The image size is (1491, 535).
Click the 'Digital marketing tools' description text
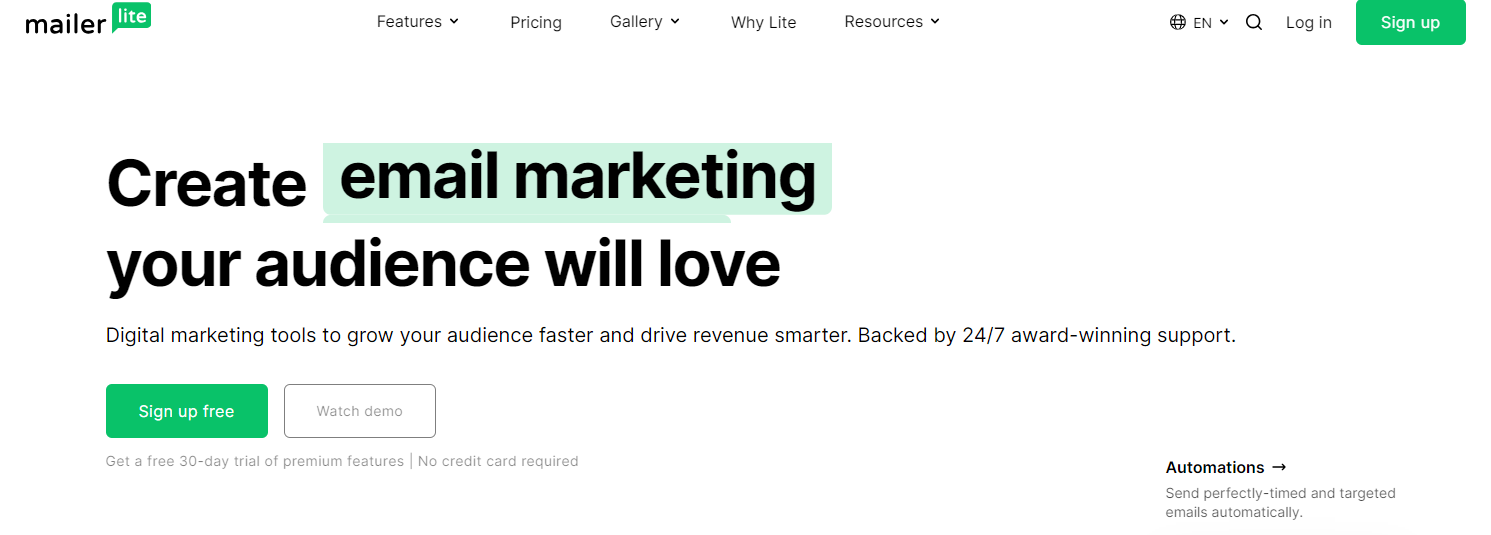pos(671,335)
